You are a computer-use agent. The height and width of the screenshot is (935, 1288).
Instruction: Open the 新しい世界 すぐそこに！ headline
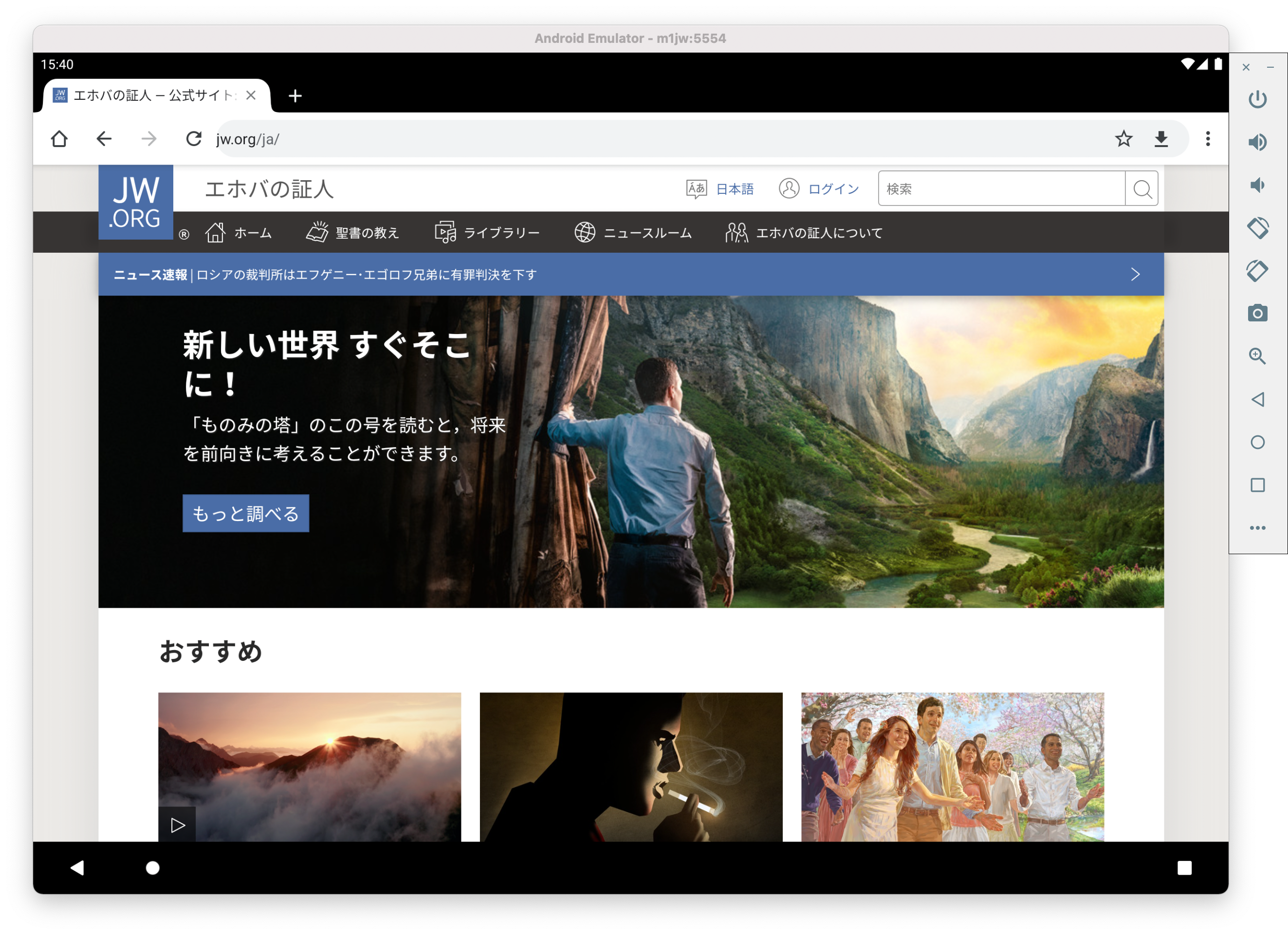(x=327, y=364)
